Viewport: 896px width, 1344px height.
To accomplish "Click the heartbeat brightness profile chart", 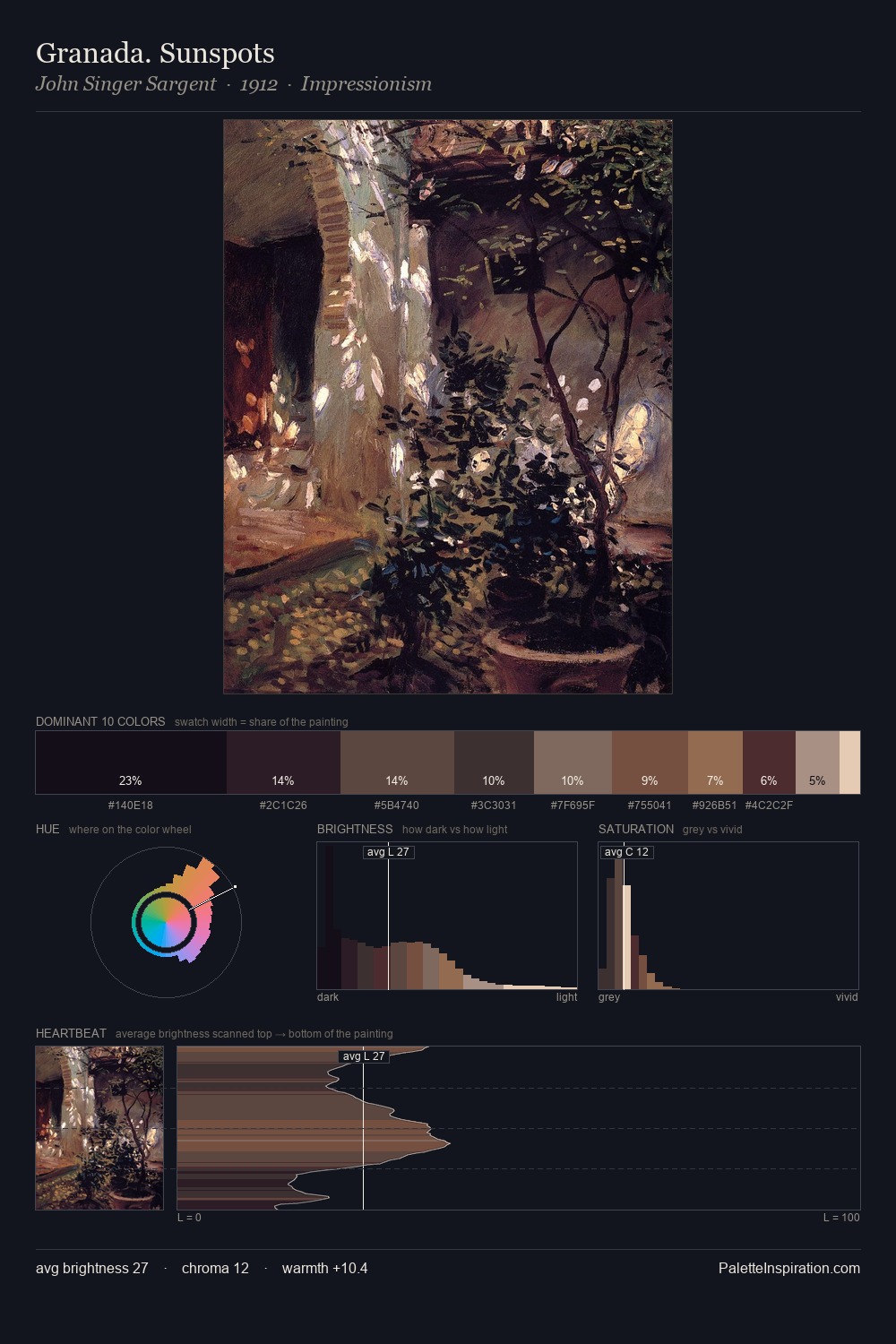I will tap(519, 1128).
